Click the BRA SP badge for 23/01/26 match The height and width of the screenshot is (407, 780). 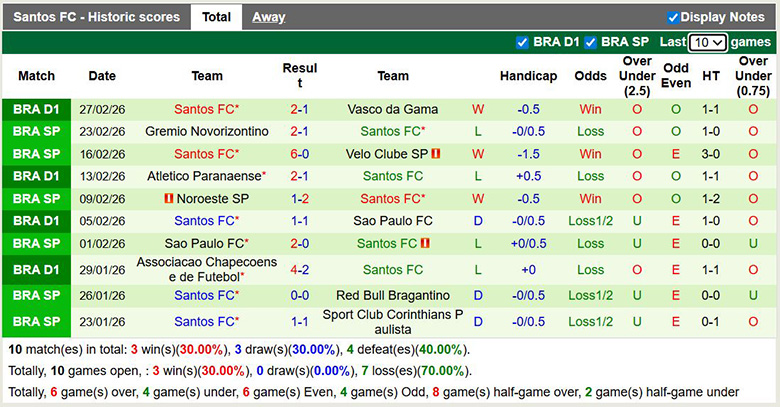(37, 322)
